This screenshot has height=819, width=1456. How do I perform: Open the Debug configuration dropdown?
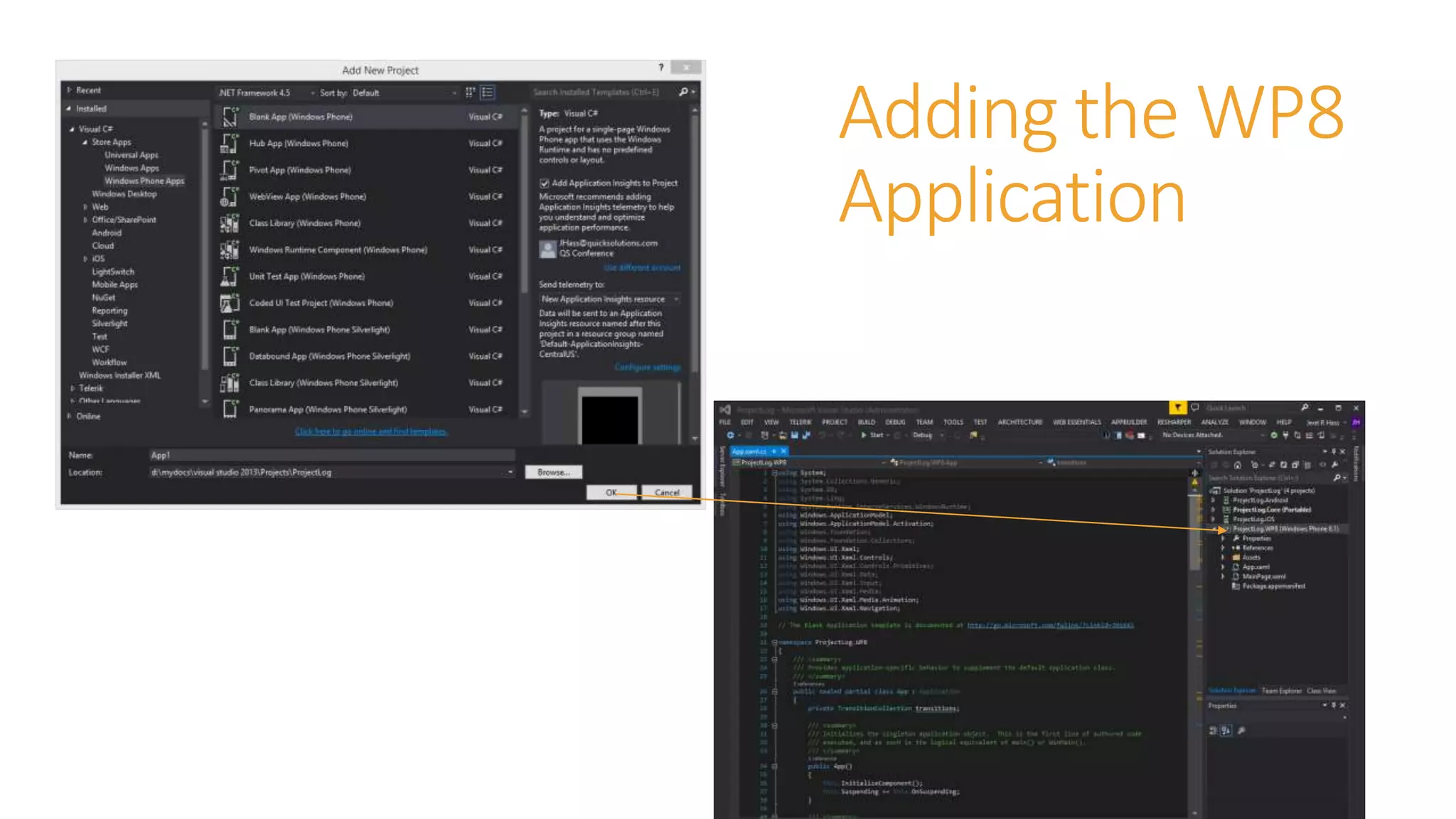(928, 435)
